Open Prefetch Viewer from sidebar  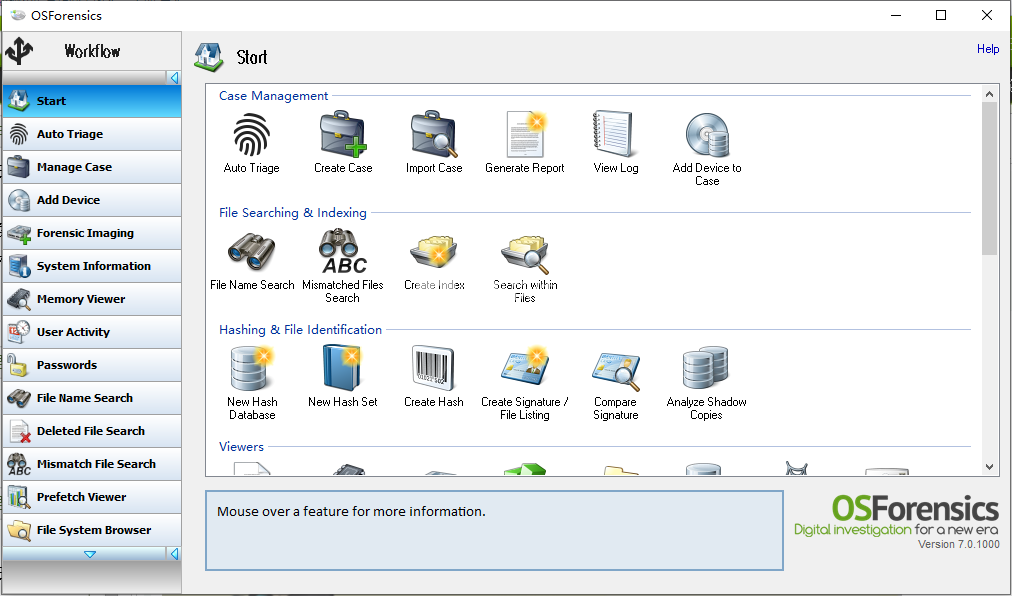tap(92, 496)
